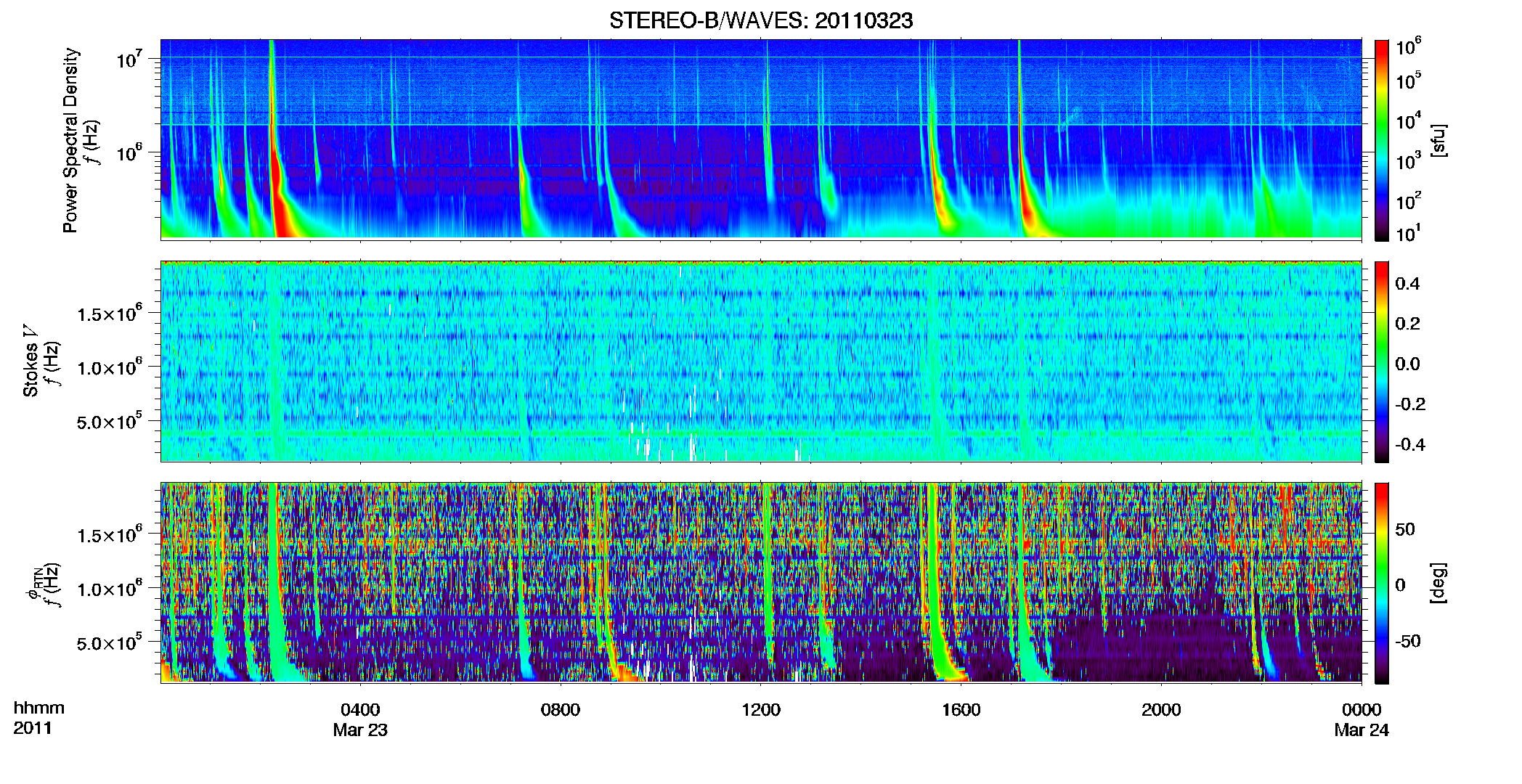Click the 5.0×10^5 tick in the phi panel
Image resolution: width=1522 pixels, height=784 pixels.
click(x=110, y=643)
